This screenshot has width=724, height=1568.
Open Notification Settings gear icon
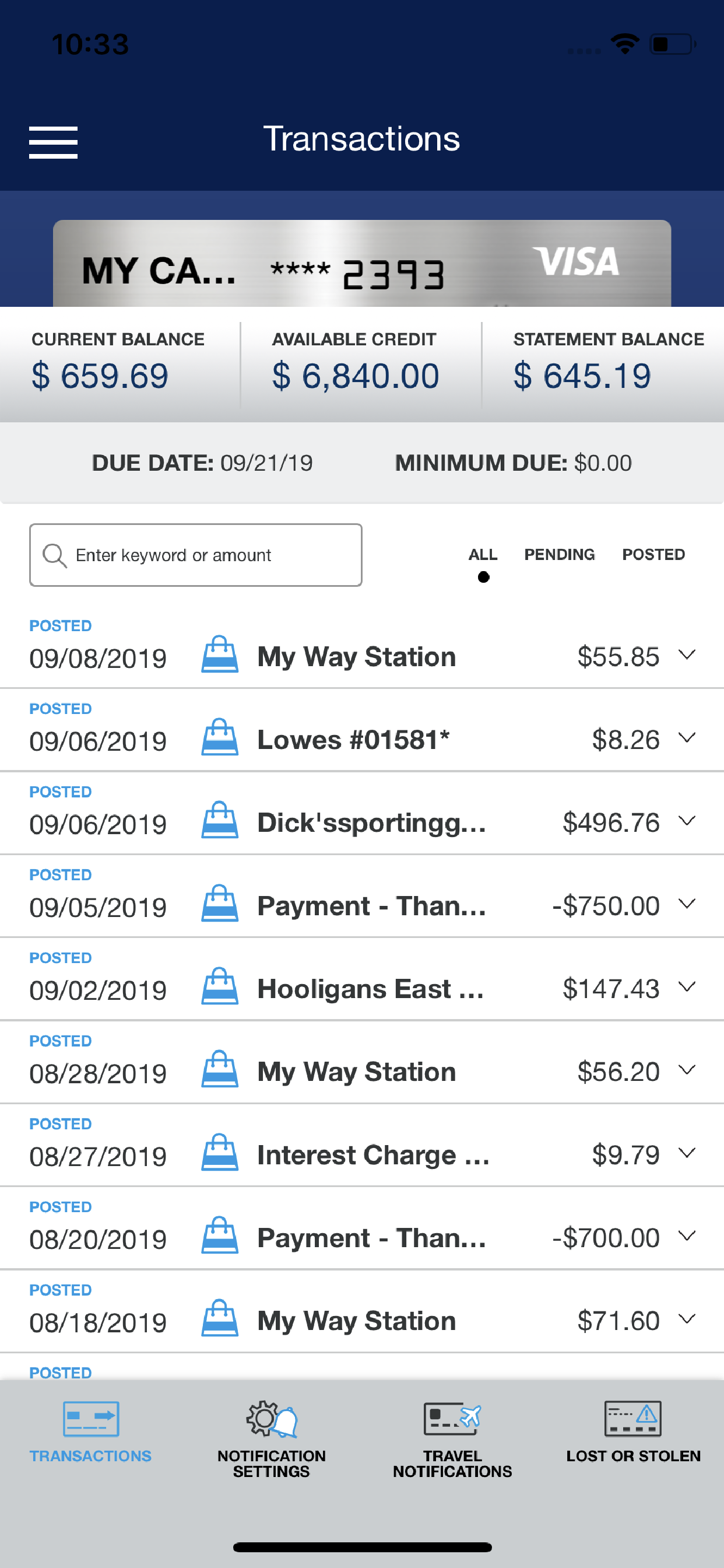coord(271,1419)
